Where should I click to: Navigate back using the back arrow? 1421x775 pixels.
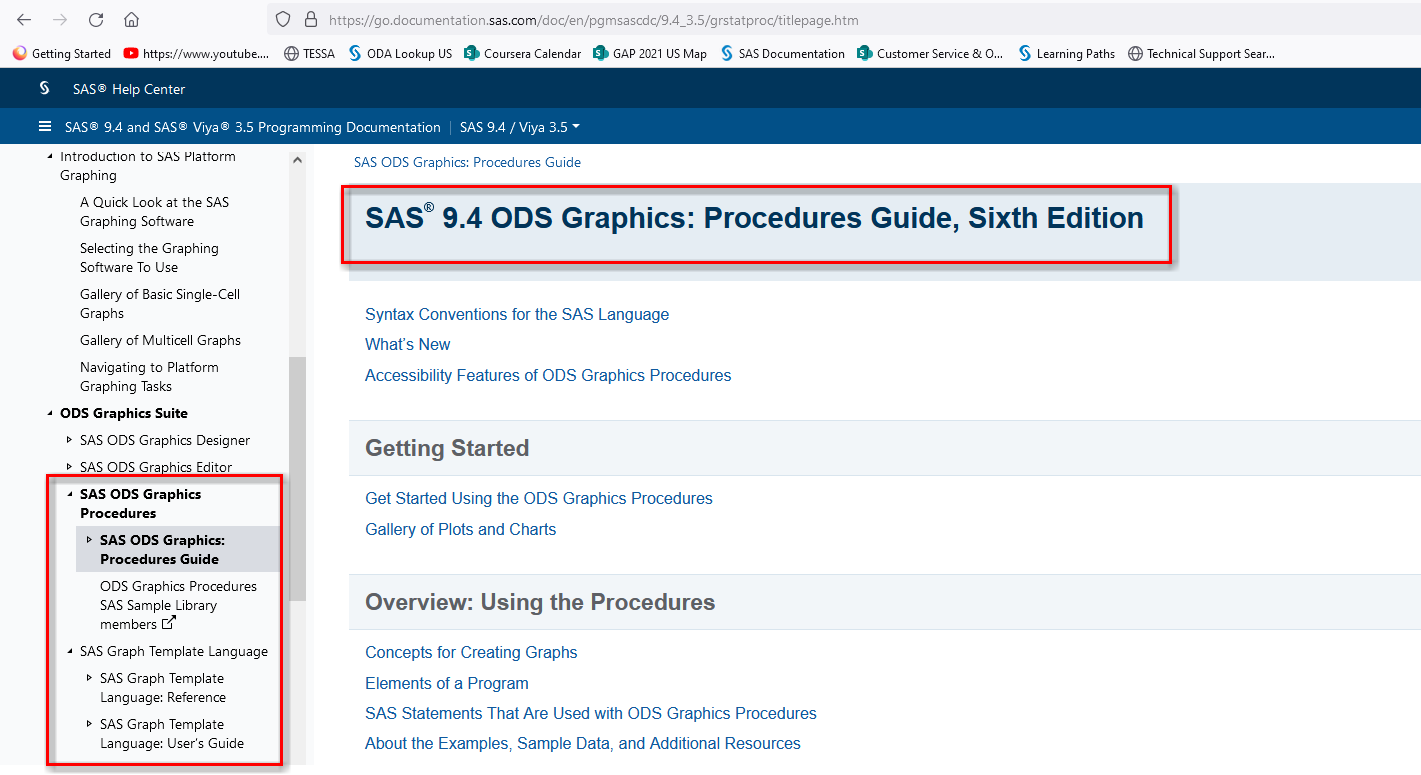coord(24,19)
